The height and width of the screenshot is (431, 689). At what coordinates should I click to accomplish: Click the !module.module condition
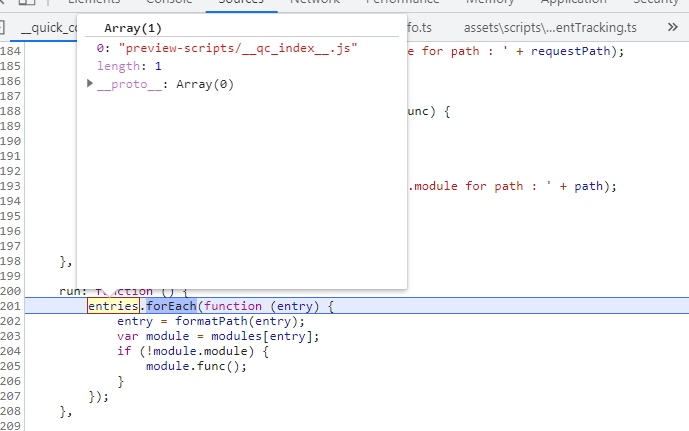(196, 351)
